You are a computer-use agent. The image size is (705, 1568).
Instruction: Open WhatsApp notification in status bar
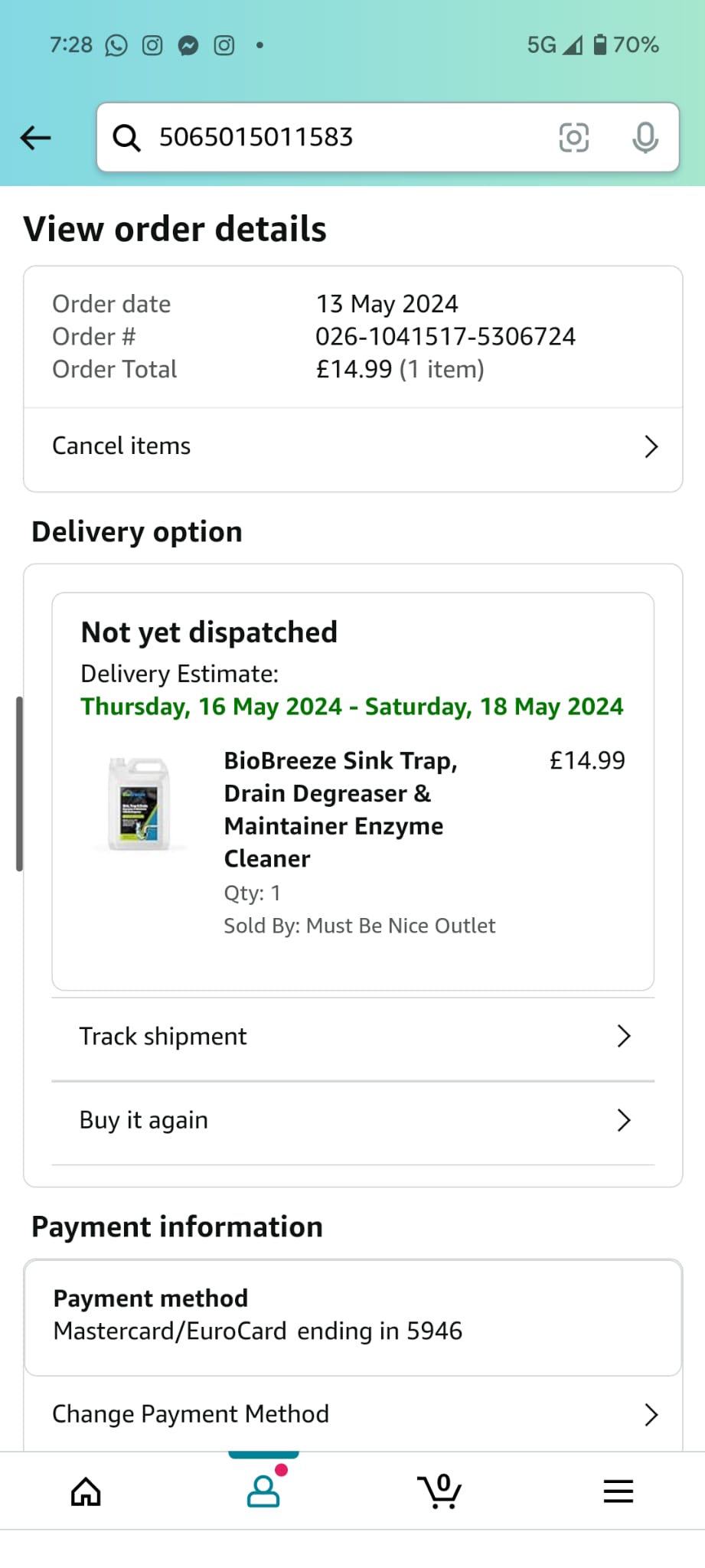(x=116, y=46)
